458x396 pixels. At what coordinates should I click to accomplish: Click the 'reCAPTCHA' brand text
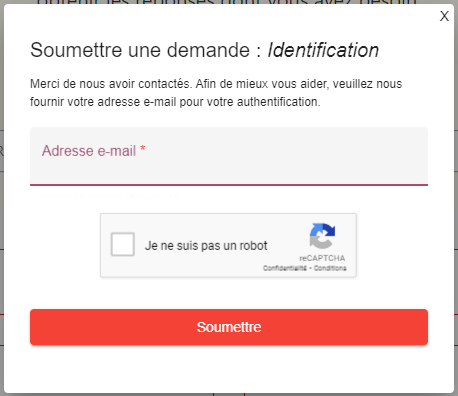point(322,258)
